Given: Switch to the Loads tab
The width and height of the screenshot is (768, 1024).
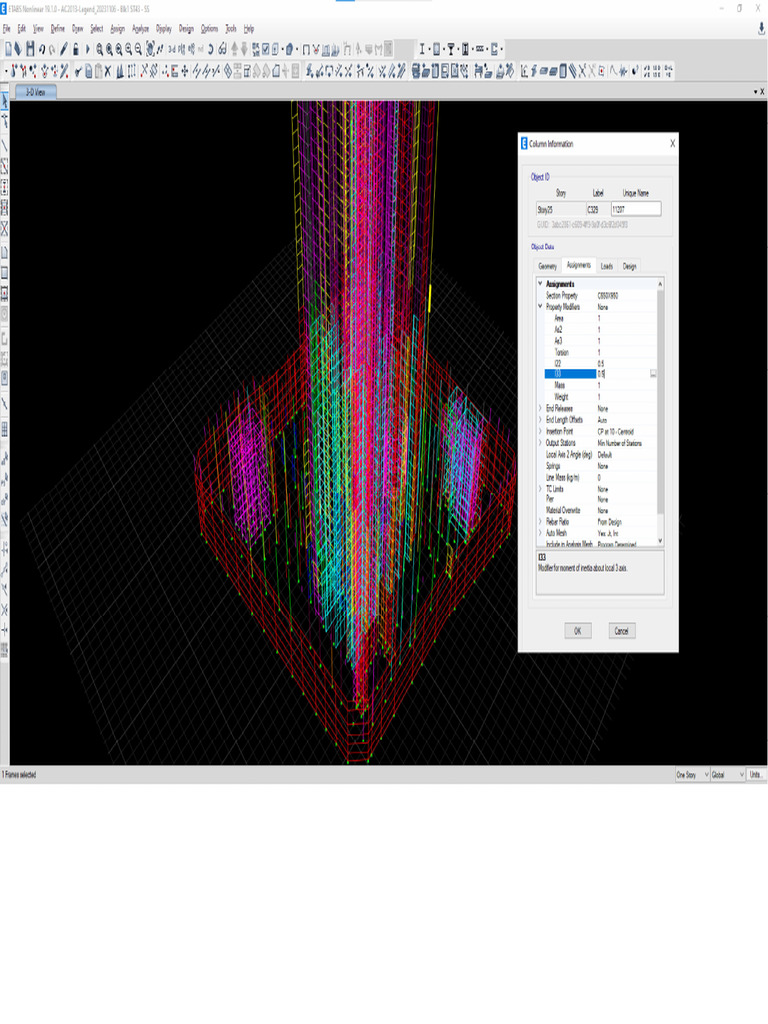Looking at the screenshot, I should (607, 266).
